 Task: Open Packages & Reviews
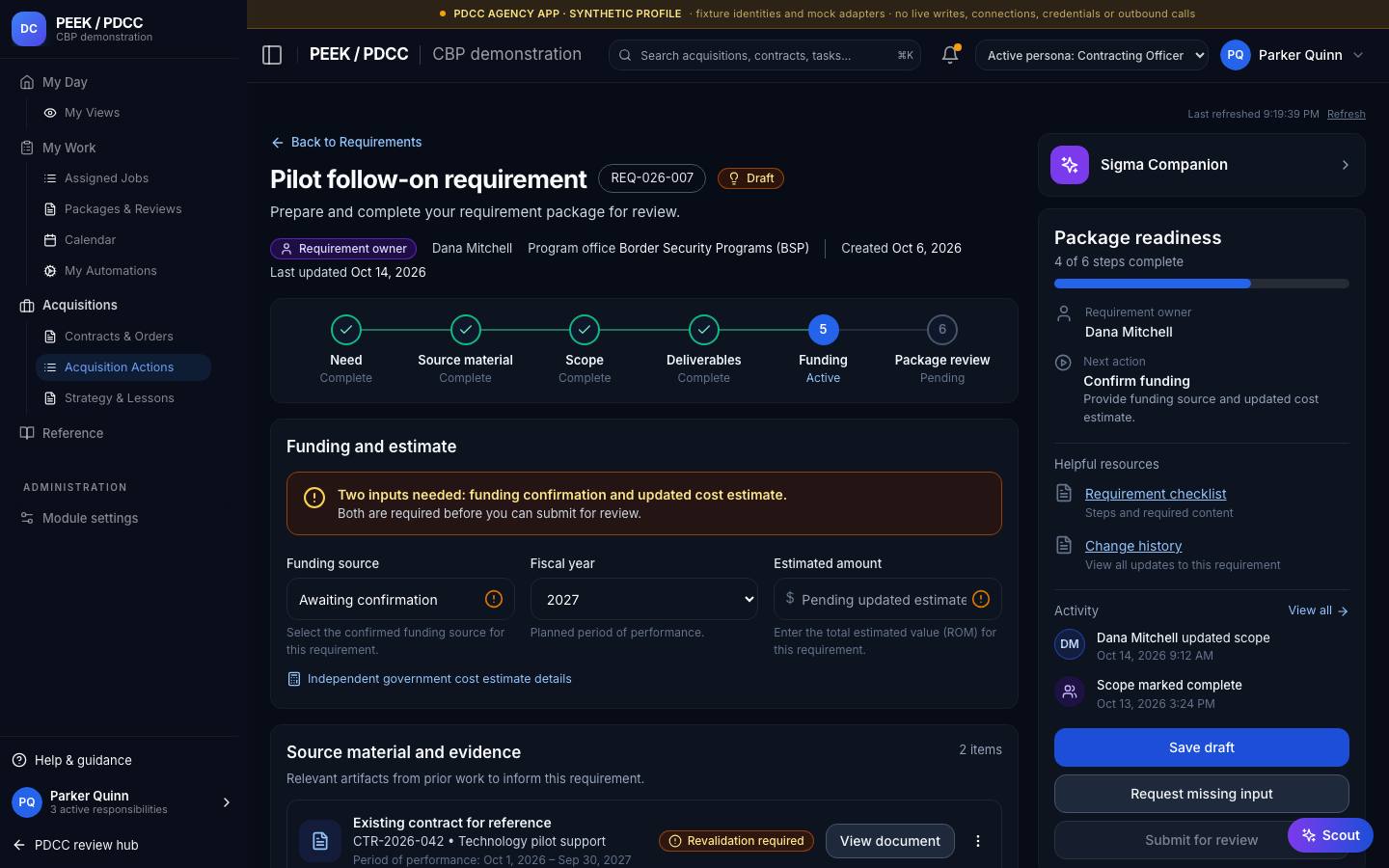click(x=123, y=209)
